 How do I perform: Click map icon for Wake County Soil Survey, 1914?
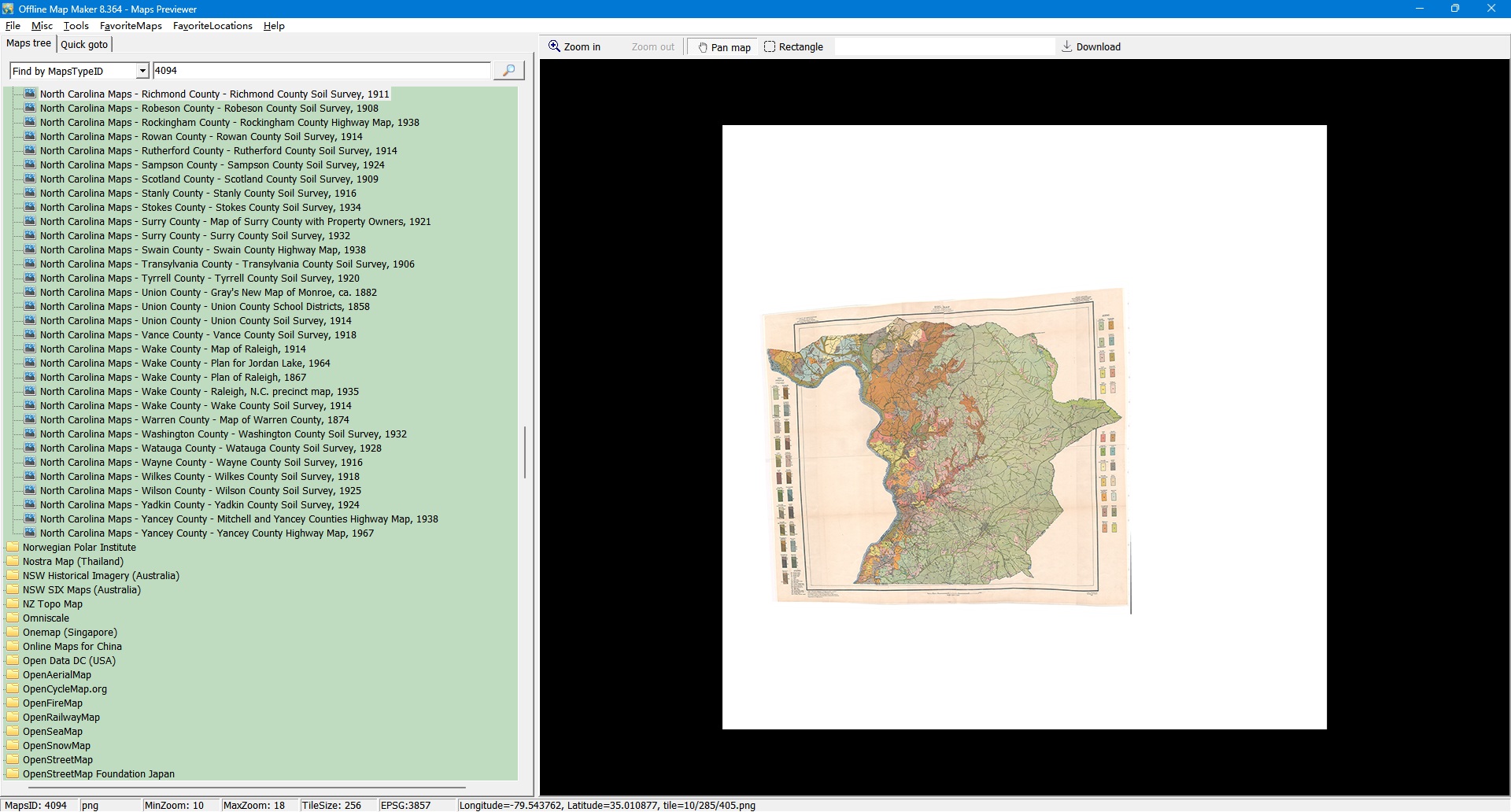coord(30,406)
